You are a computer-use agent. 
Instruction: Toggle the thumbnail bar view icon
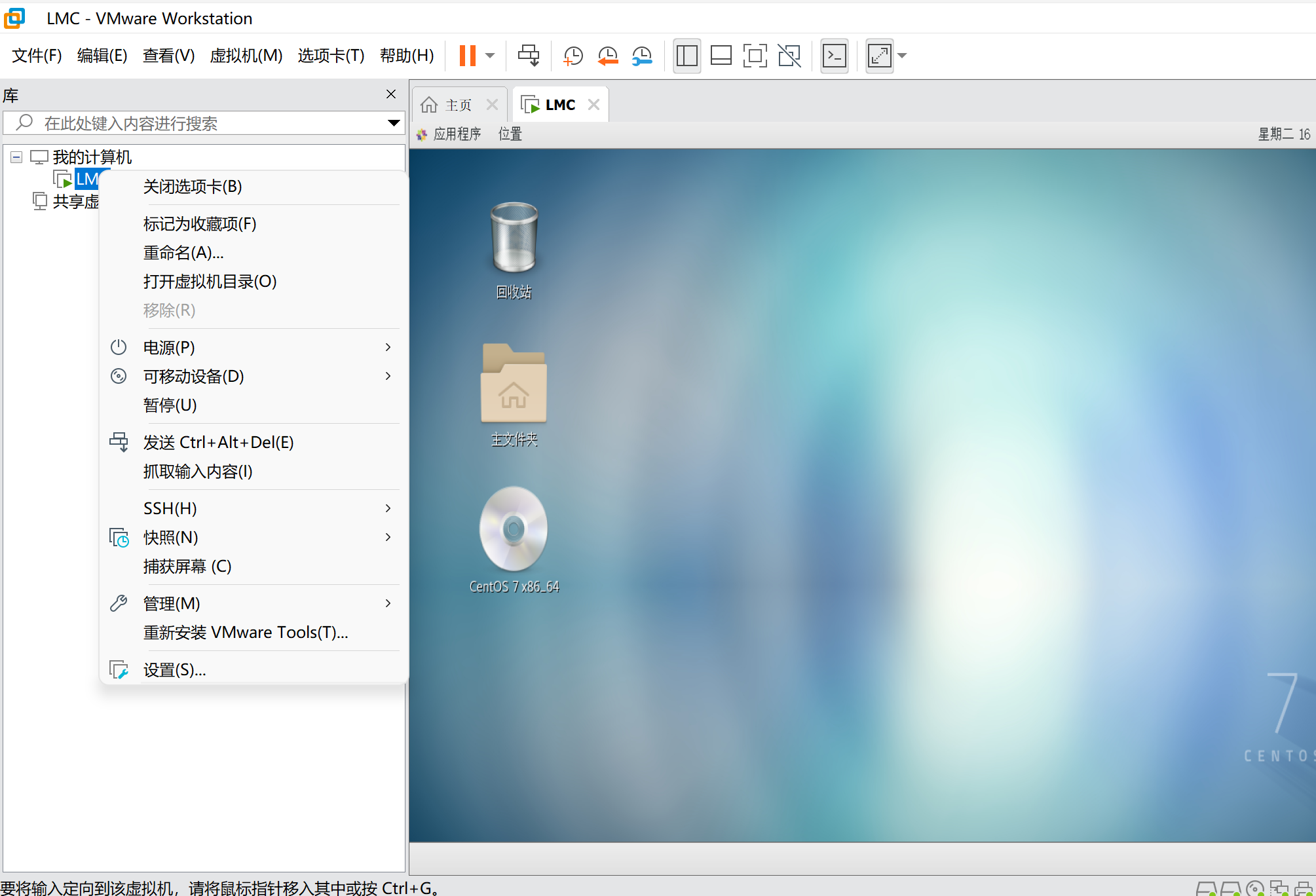[x=721, y=56]
